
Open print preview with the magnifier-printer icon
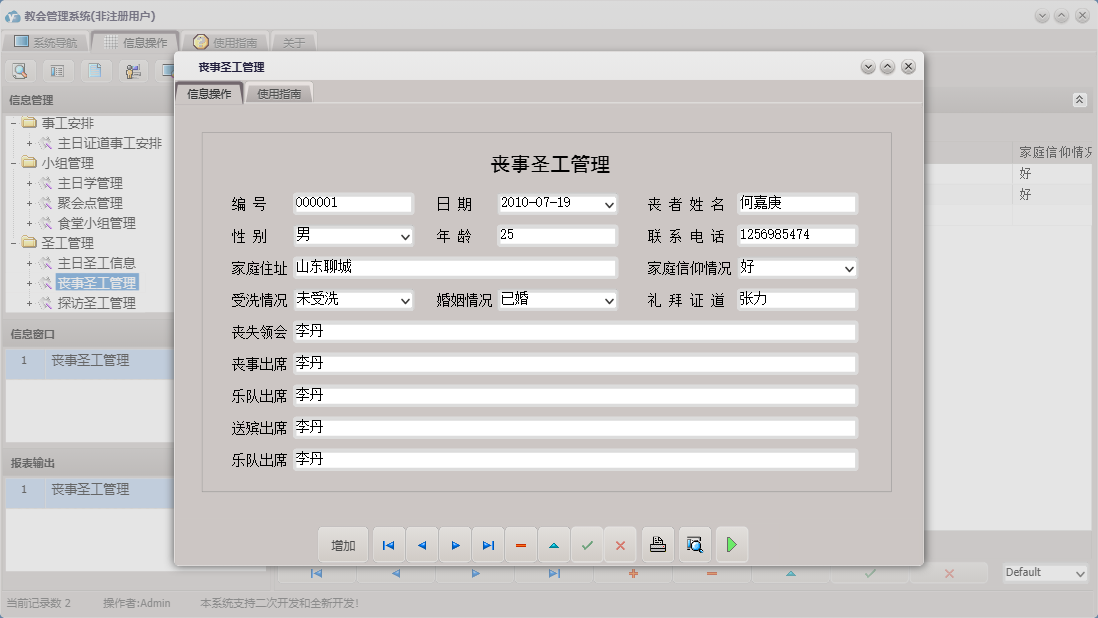(x=694, y=544)
